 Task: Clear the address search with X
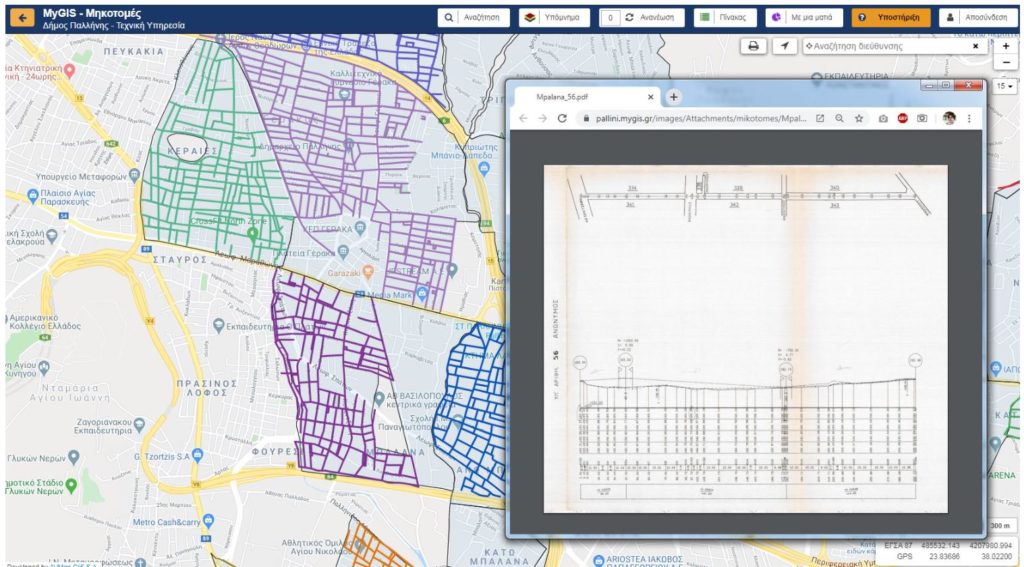pyautogui.click(x=976, y=46)
